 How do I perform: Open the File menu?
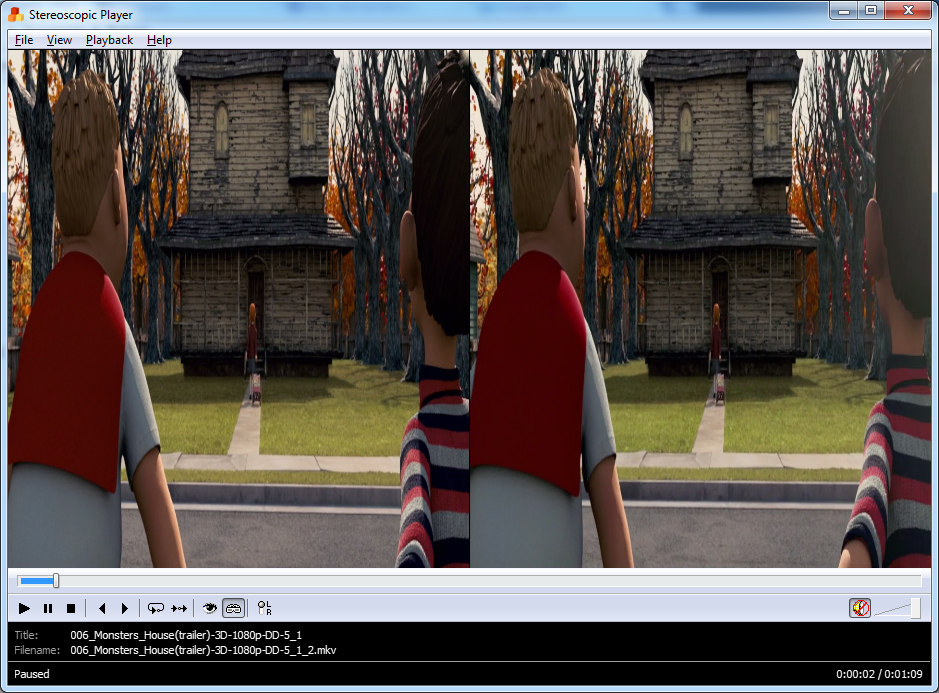24,40
